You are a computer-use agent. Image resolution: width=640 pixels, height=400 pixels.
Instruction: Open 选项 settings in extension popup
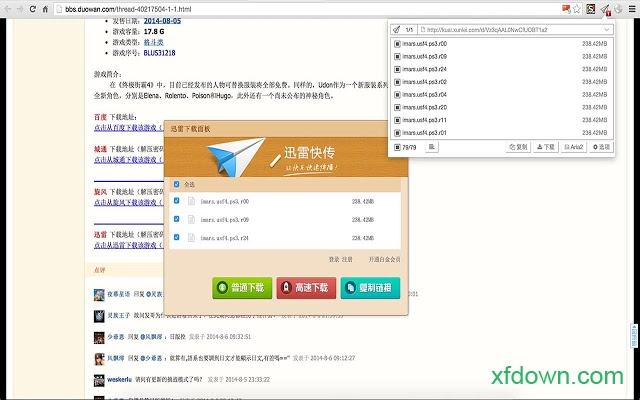(601, 147)
